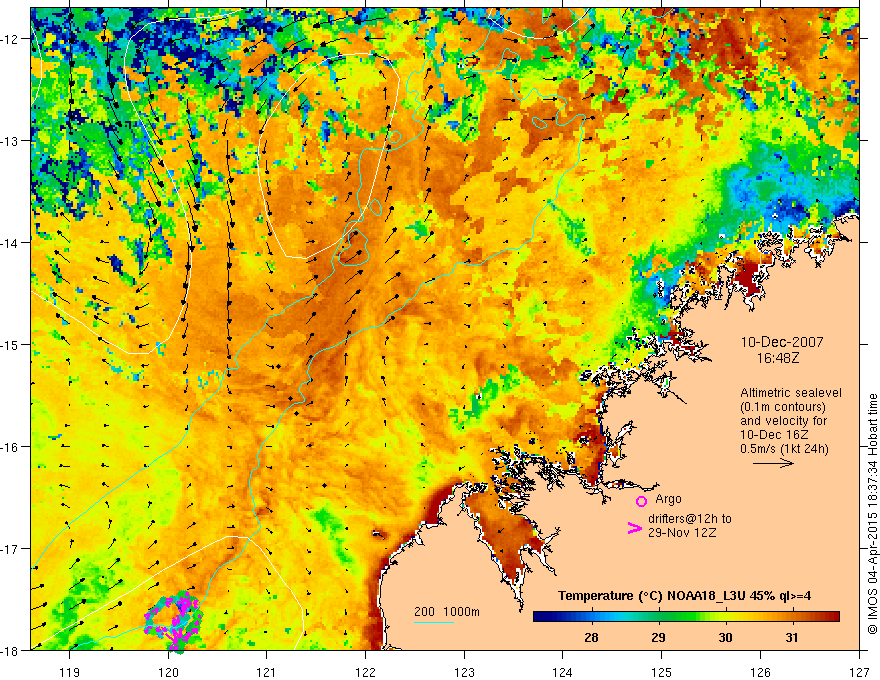Click the 'drifters@12h to' legend label
The height and width of the screenshot is (680, 880).
coord(690,518)
